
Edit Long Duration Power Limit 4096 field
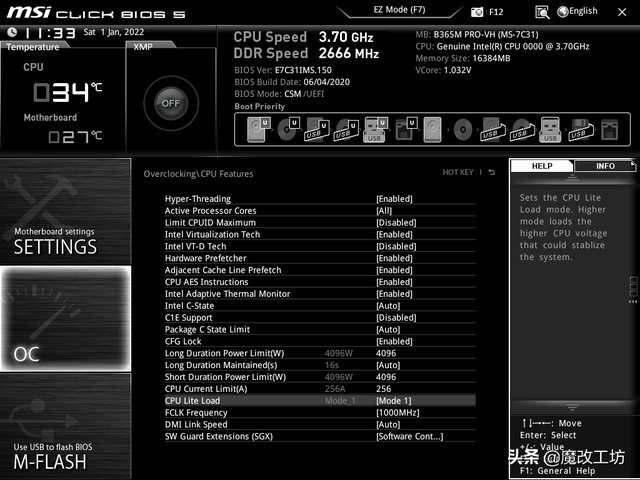386,353
